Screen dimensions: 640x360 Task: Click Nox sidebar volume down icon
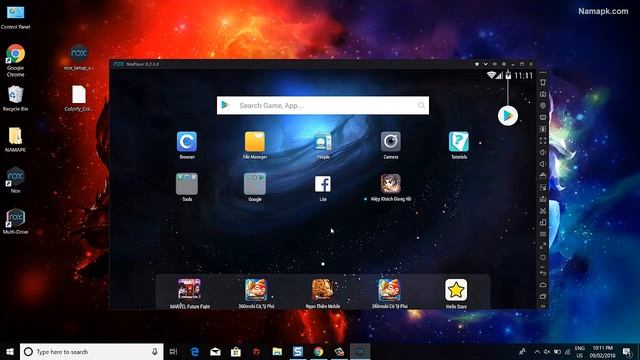click(543, 164)
